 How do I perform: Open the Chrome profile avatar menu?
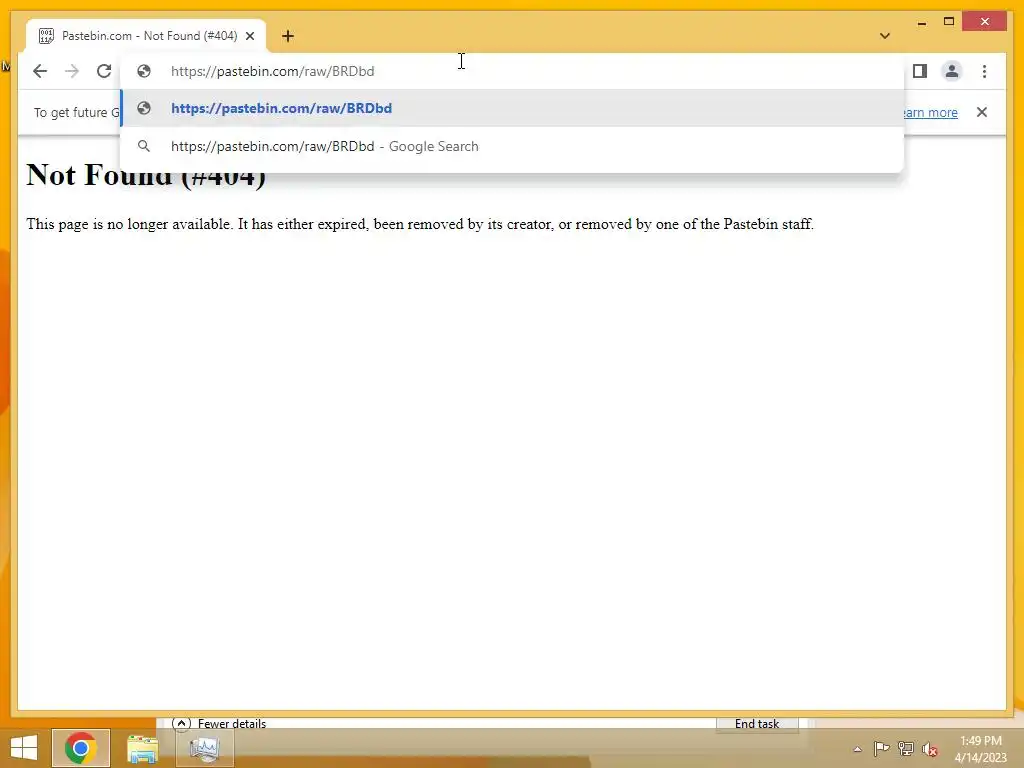(x=952, y=71)
